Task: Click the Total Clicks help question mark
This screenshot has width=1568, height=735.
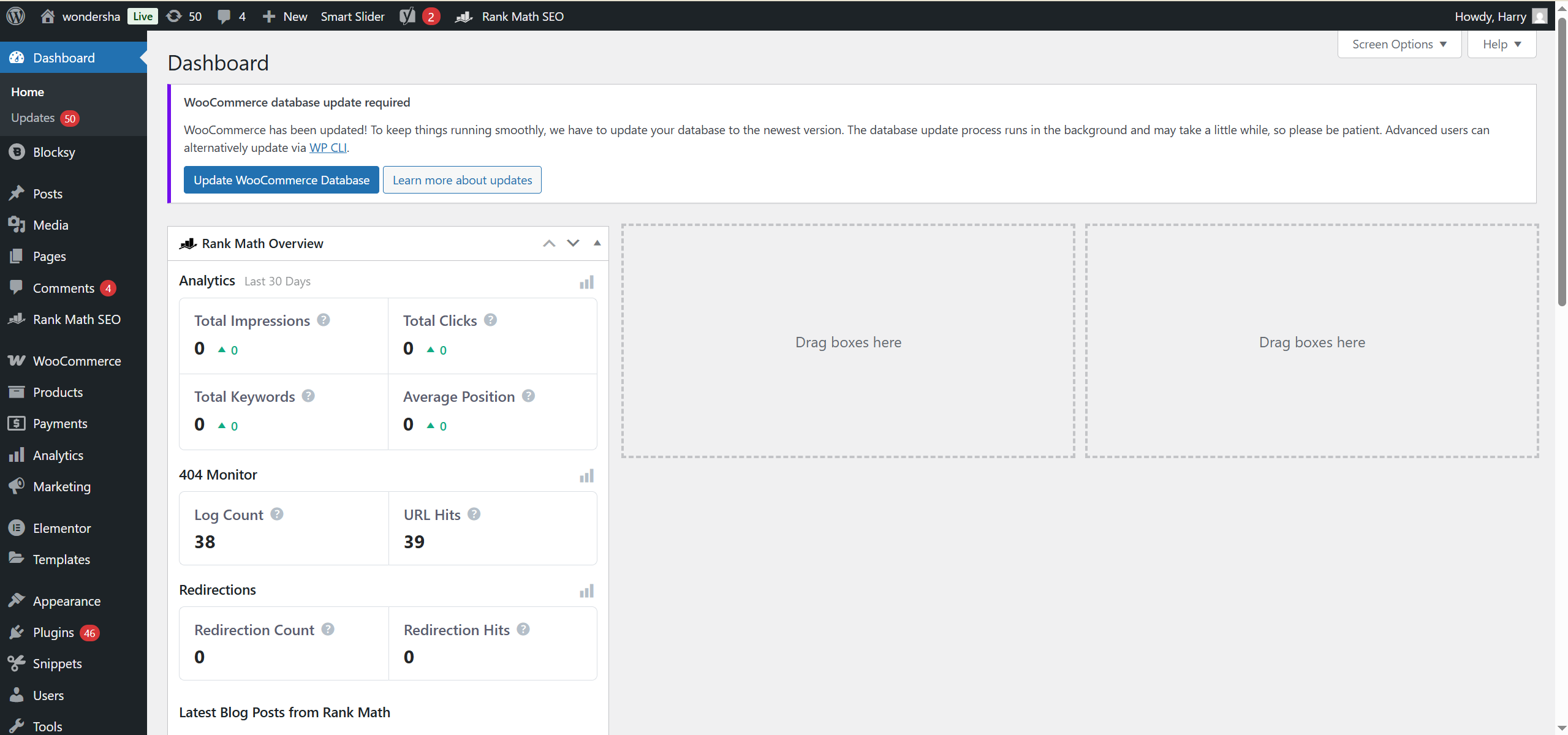Action: [x=490, y=319]
